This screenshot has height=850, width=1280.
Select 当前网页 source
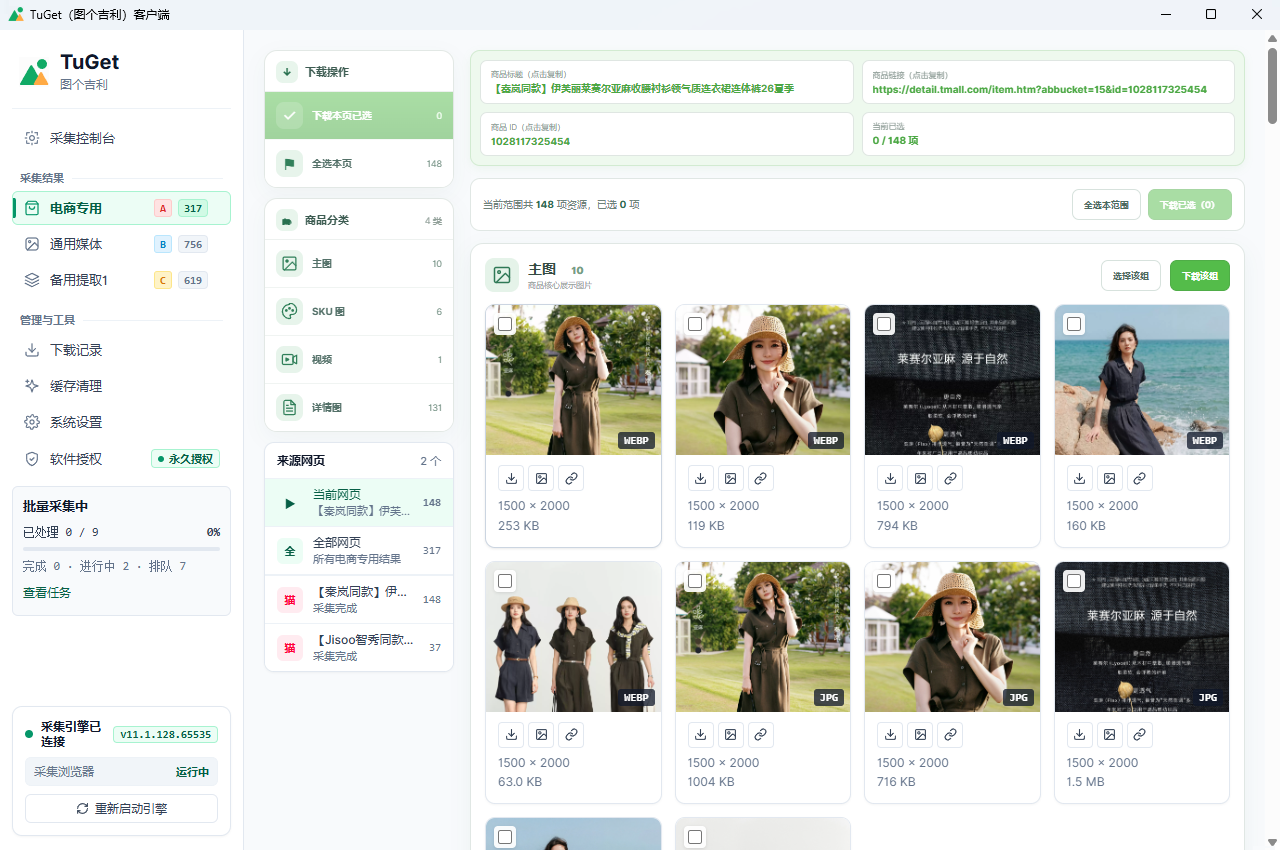[x=359, y=502]
